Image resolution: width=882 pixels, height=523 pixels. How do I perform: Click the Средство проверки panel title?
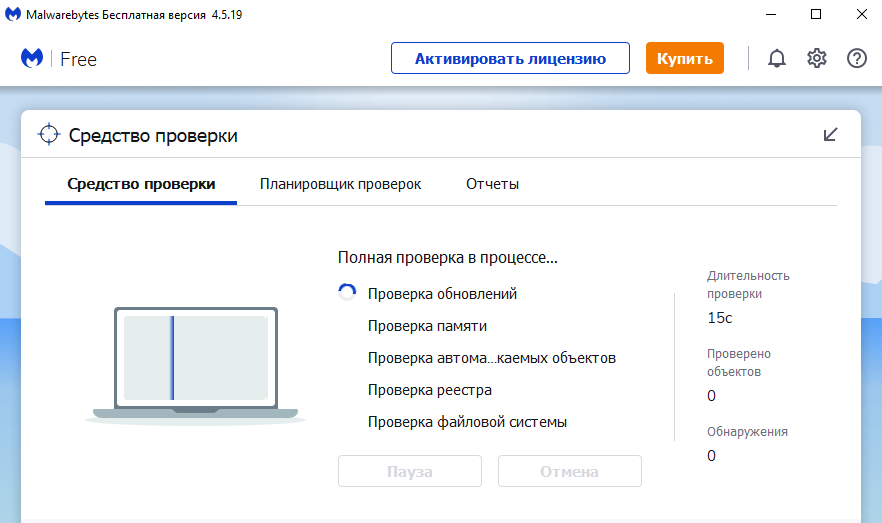click(x=153, y=136)
